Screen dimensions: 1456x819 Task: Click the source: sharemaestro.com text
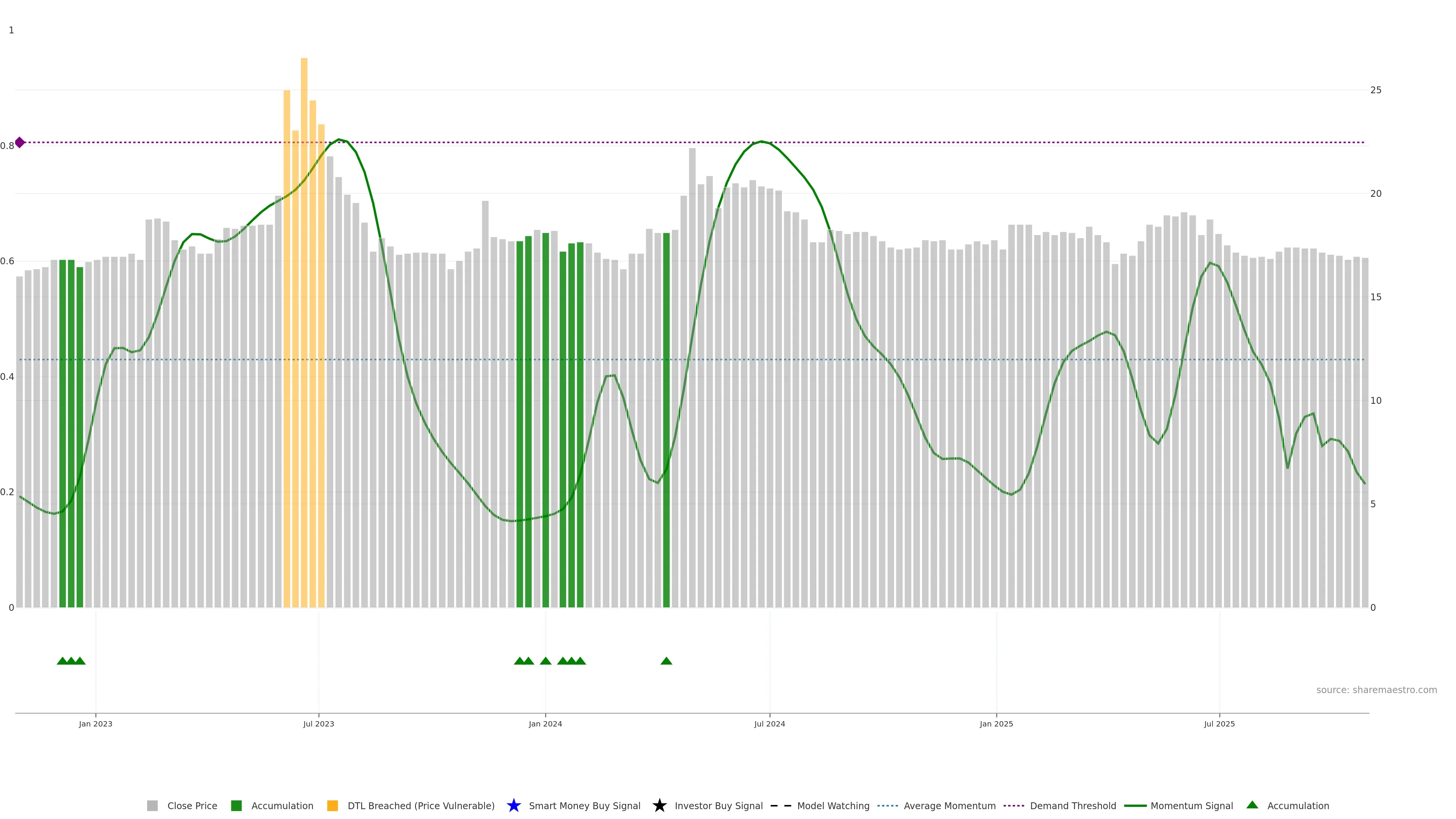click(1376, 690)
